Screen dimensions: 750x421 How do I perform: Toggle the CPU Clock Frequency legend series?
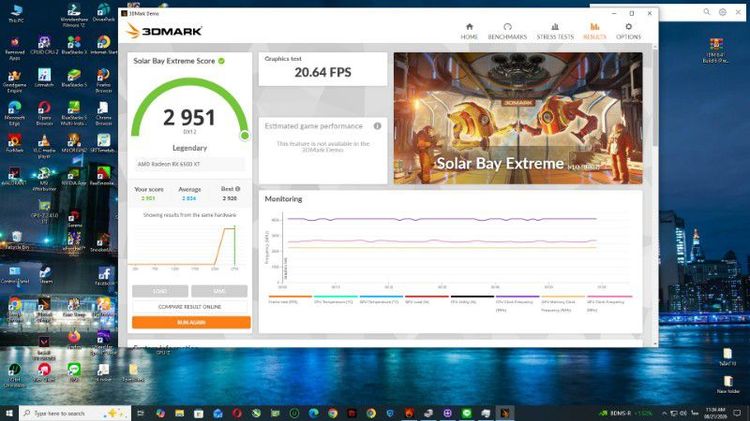point(518,304)
